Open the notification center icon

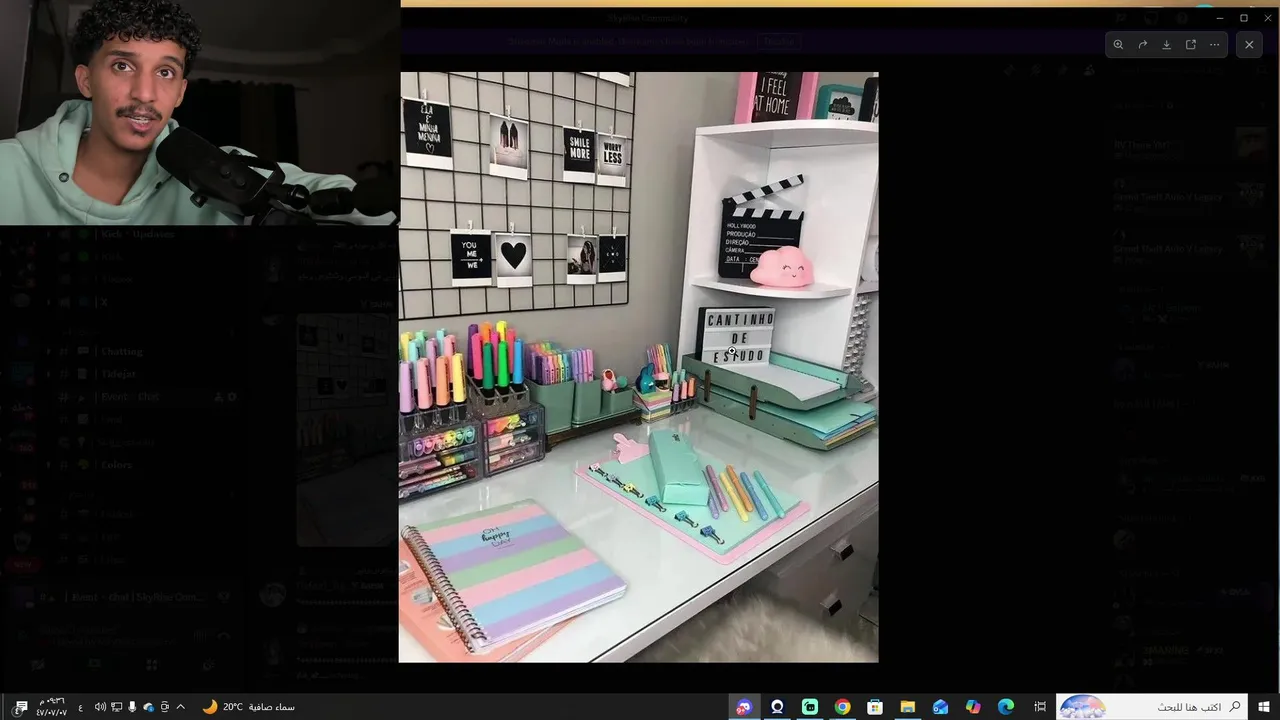click(21, 707)
